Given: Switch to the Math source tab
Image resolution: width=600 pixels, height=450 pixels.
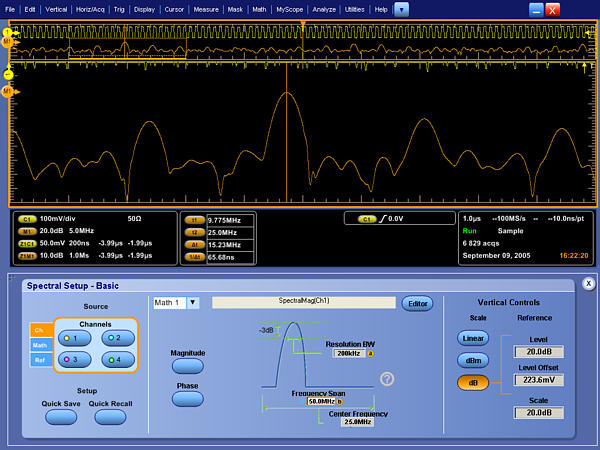Looking at the screenshot, I should pyautogui.click(x=40, y=344).
